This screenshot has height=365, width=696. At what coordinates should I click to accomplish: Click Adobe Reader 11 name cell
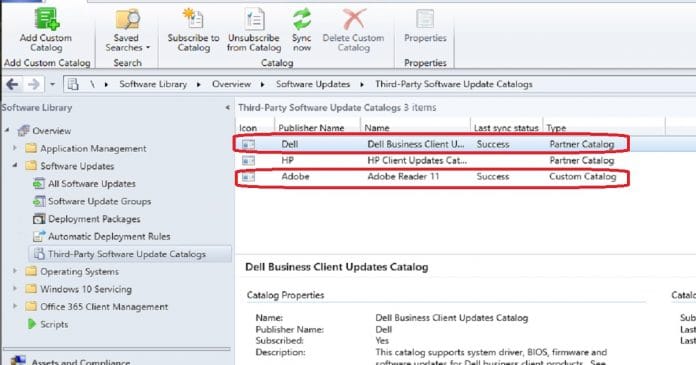point(403,176)
